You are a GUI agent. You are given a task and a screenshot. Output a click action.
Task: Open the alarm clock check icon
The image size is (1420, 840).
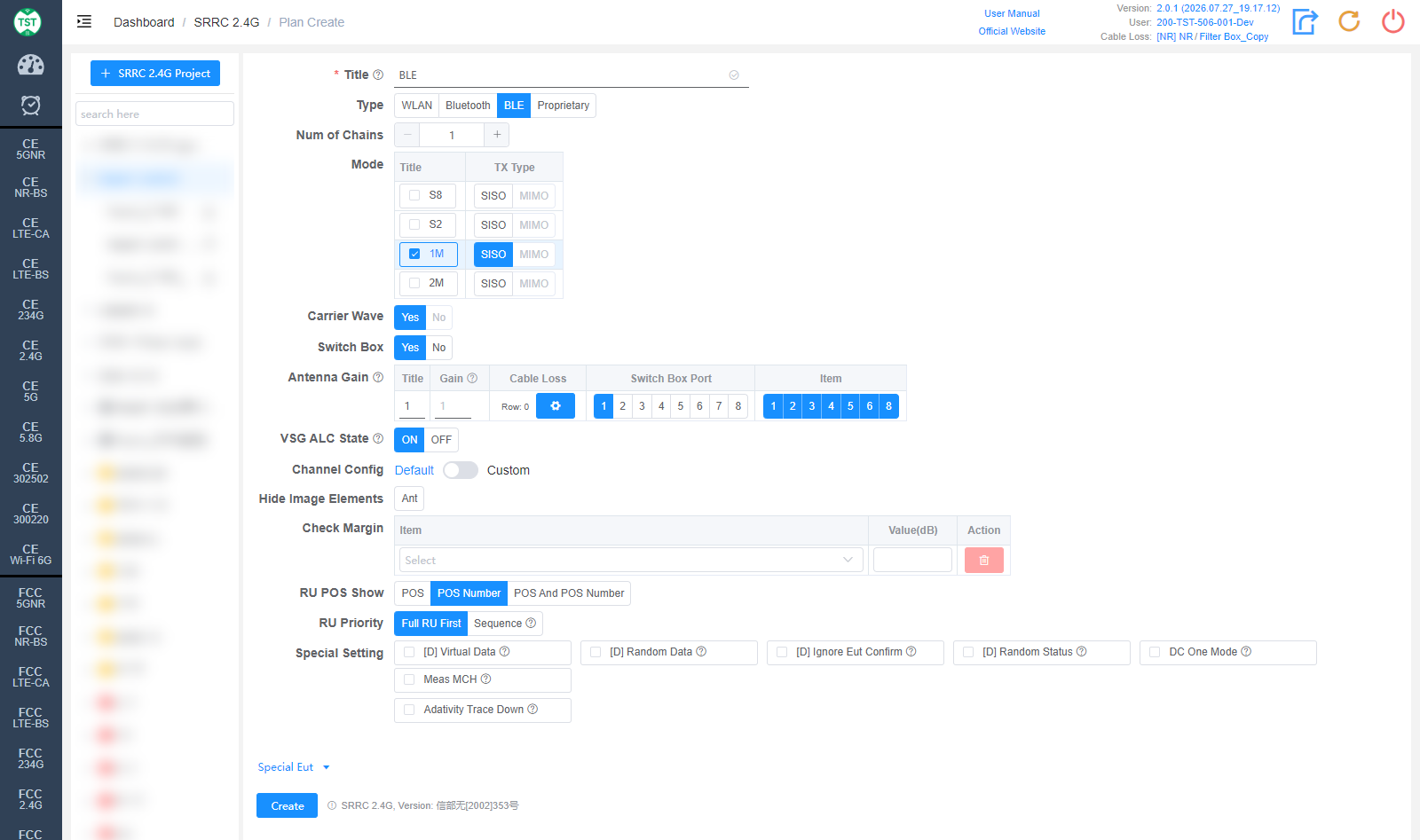point(30,106)
